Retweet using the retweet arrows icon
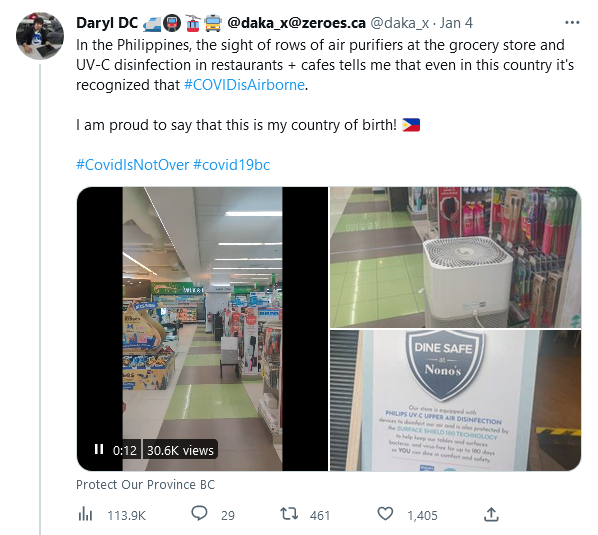Image resolution: width=598 pixels, height=535 pixels. (289, 514)
